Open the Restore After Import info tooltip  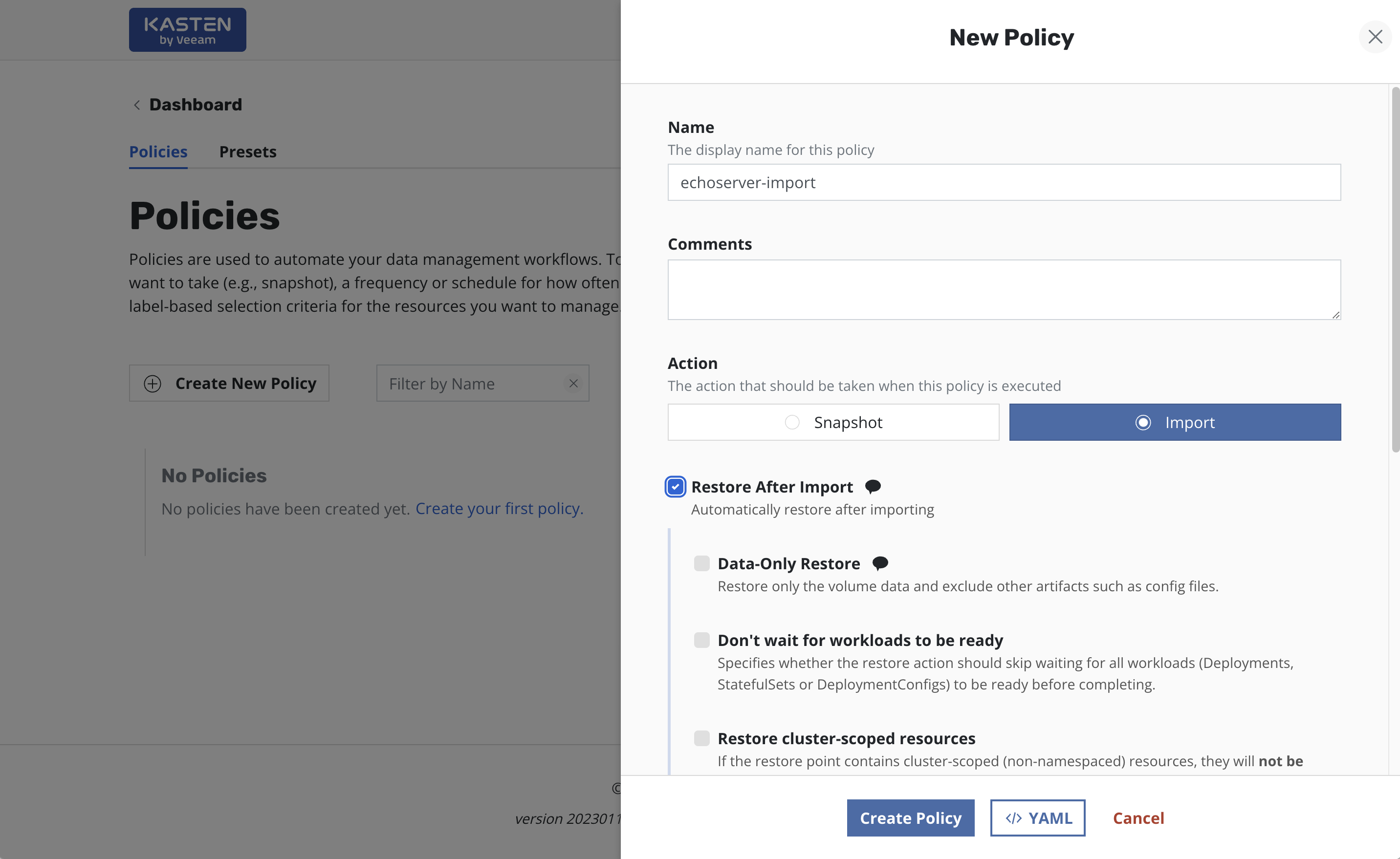tap(873, 486)
